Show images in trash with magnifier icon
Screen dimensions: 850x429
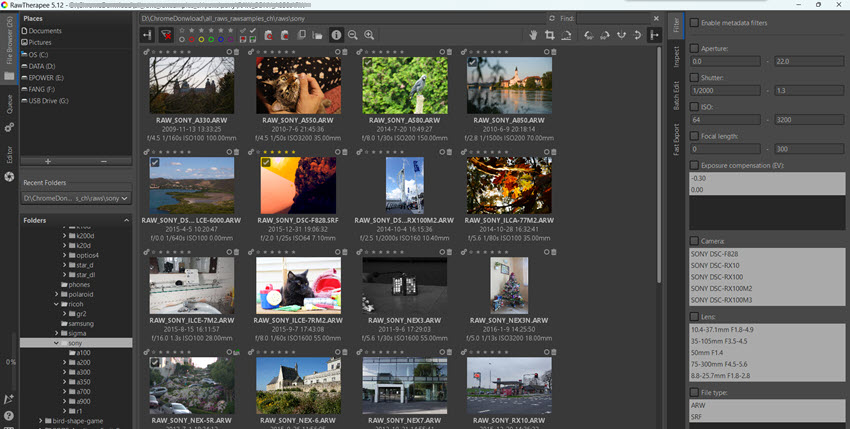[268, 35]
